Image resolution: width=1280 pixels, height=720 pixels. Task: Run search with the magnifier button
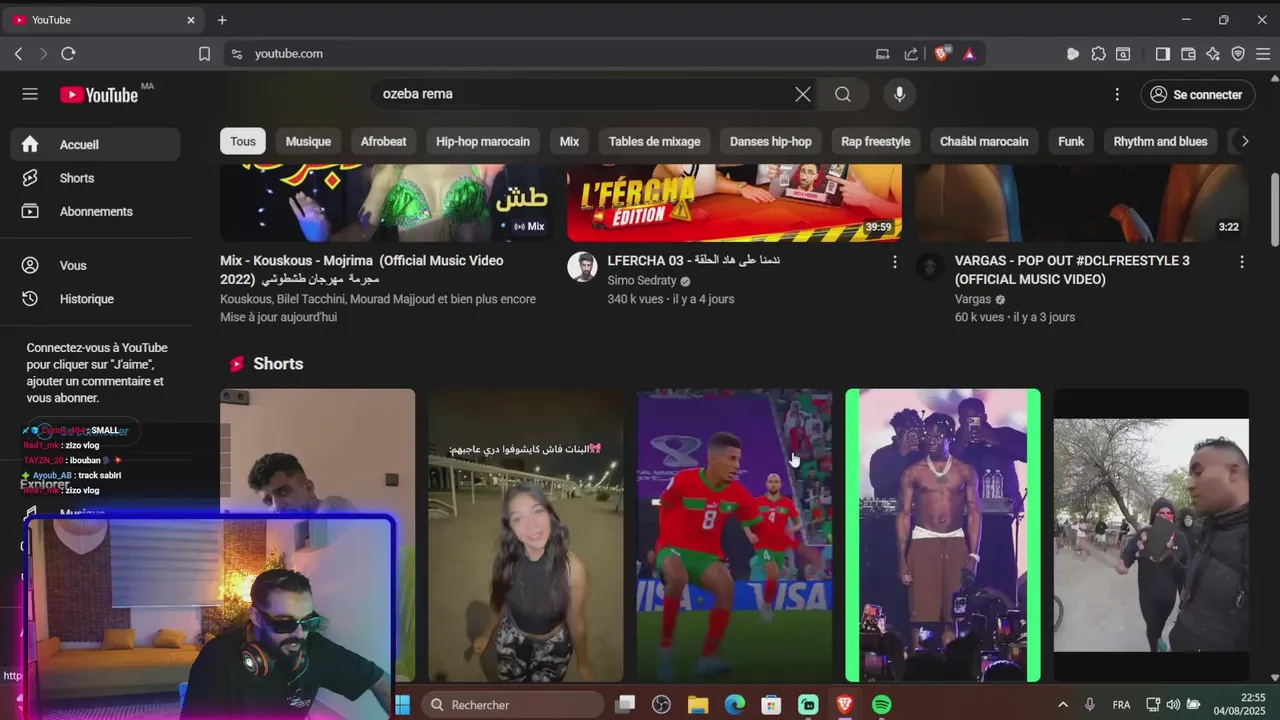pyautogui.click(x=843, y=94)
